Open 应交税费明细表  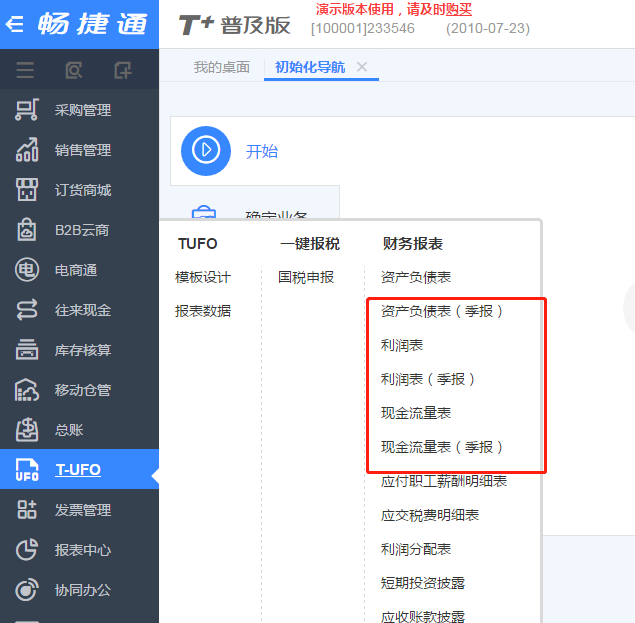pyautogui.click(x=430, y=515)
